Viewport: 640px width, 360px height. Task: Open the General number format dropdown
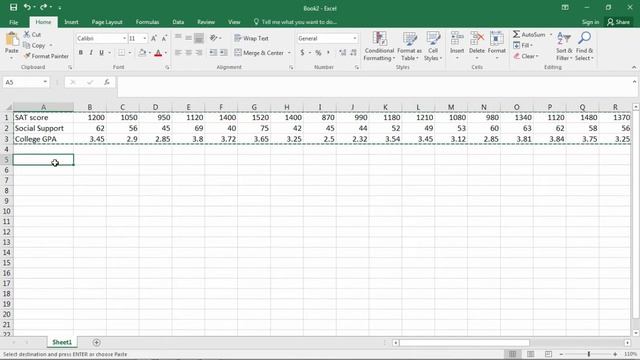pos(354,38)
